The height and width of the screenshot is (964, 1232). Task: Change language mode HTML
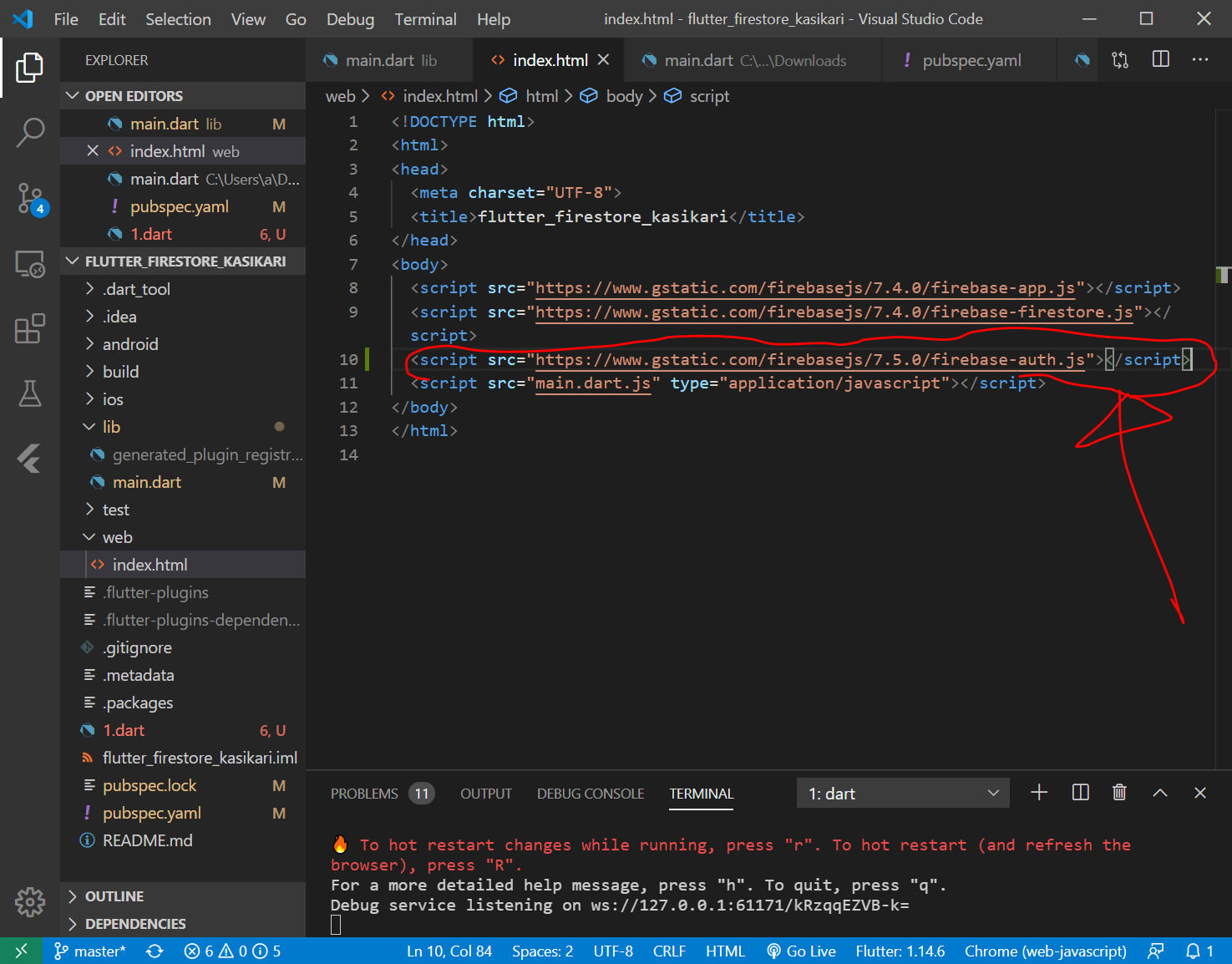pos(725,951)
